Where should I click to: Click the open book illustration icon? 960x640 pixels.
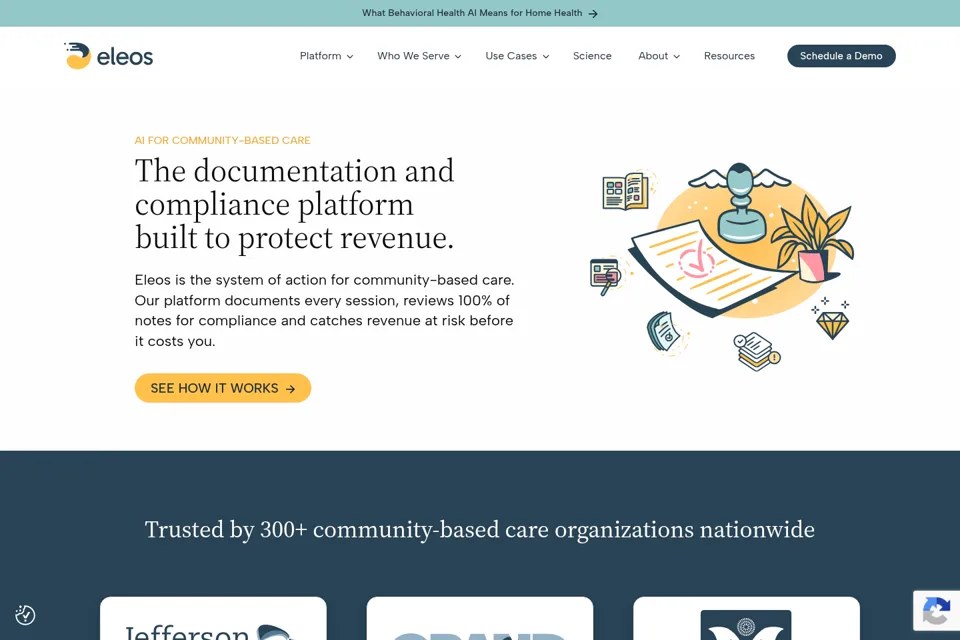pos(626,191)
